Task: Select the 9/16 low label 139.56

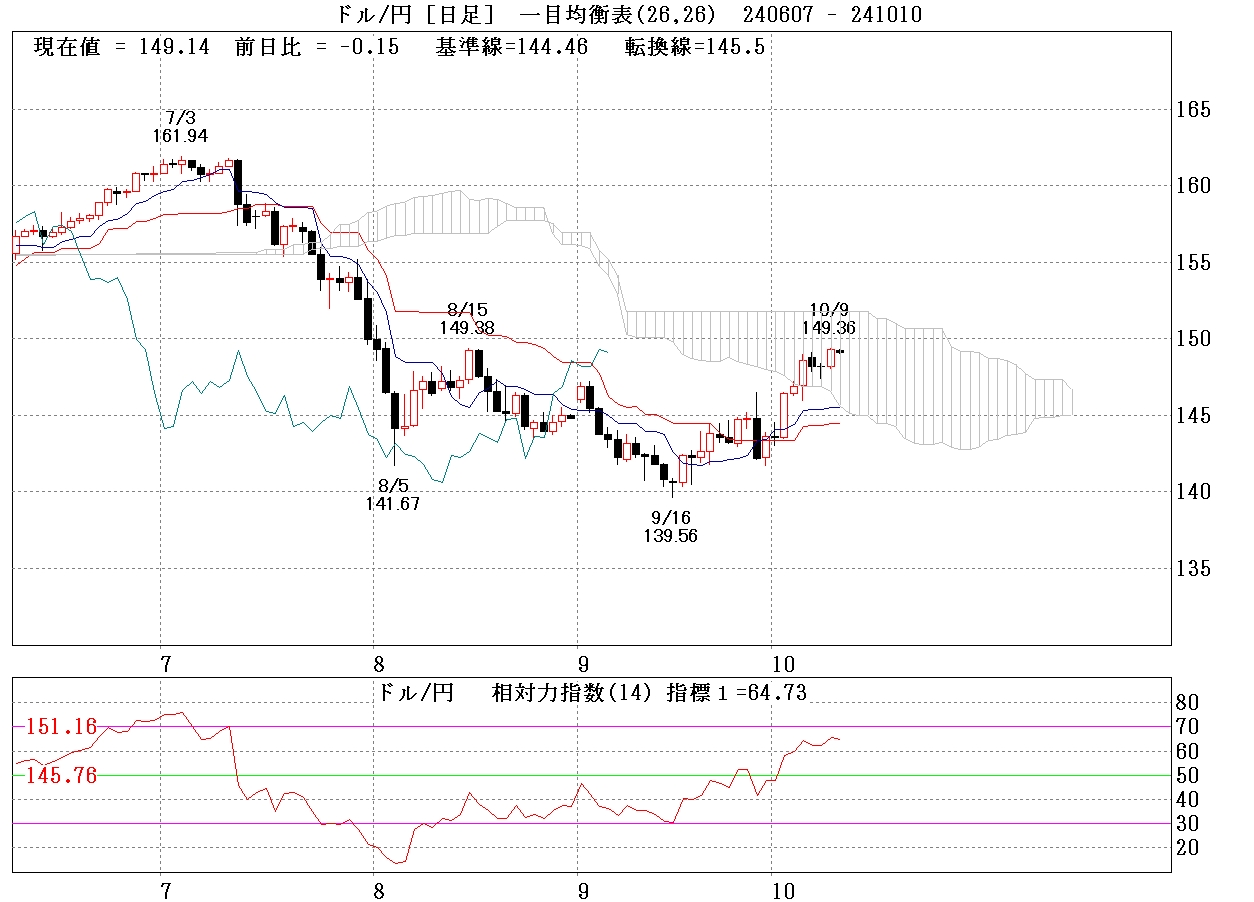Action: [670, 536]
